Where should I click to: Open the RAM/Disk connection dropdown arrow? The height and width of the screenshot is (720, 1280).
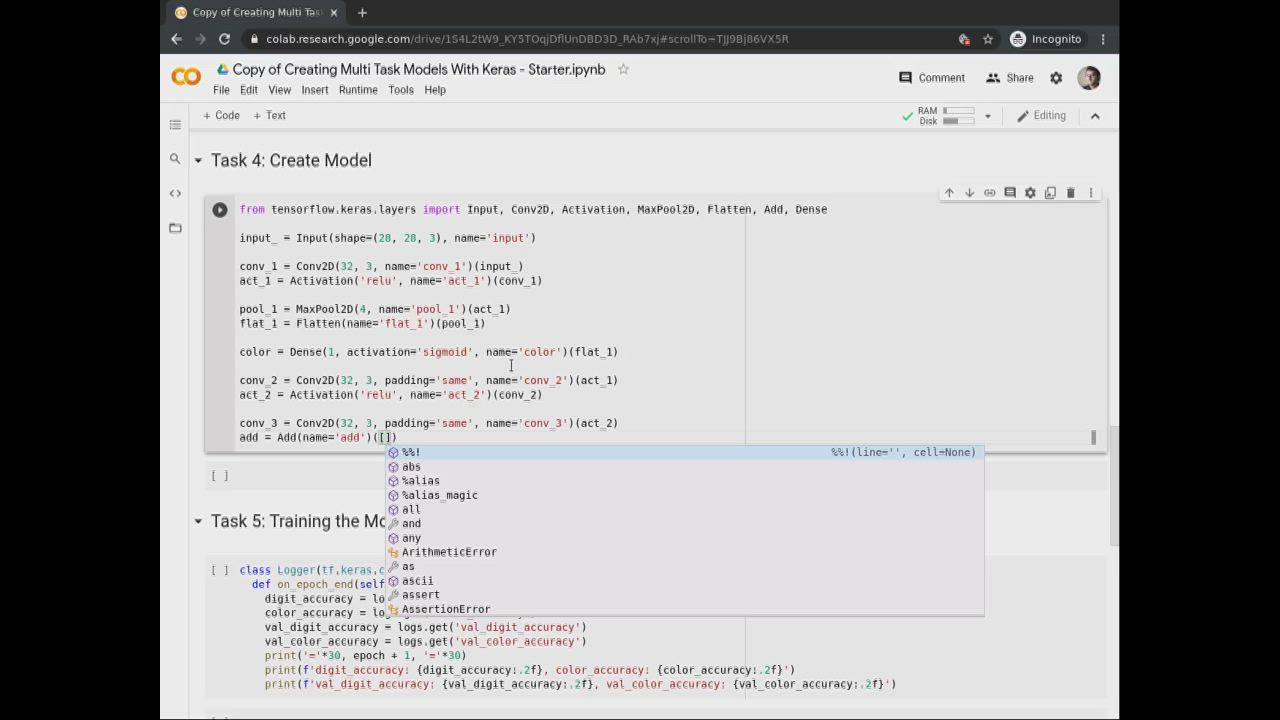click(x=987, y=116)
